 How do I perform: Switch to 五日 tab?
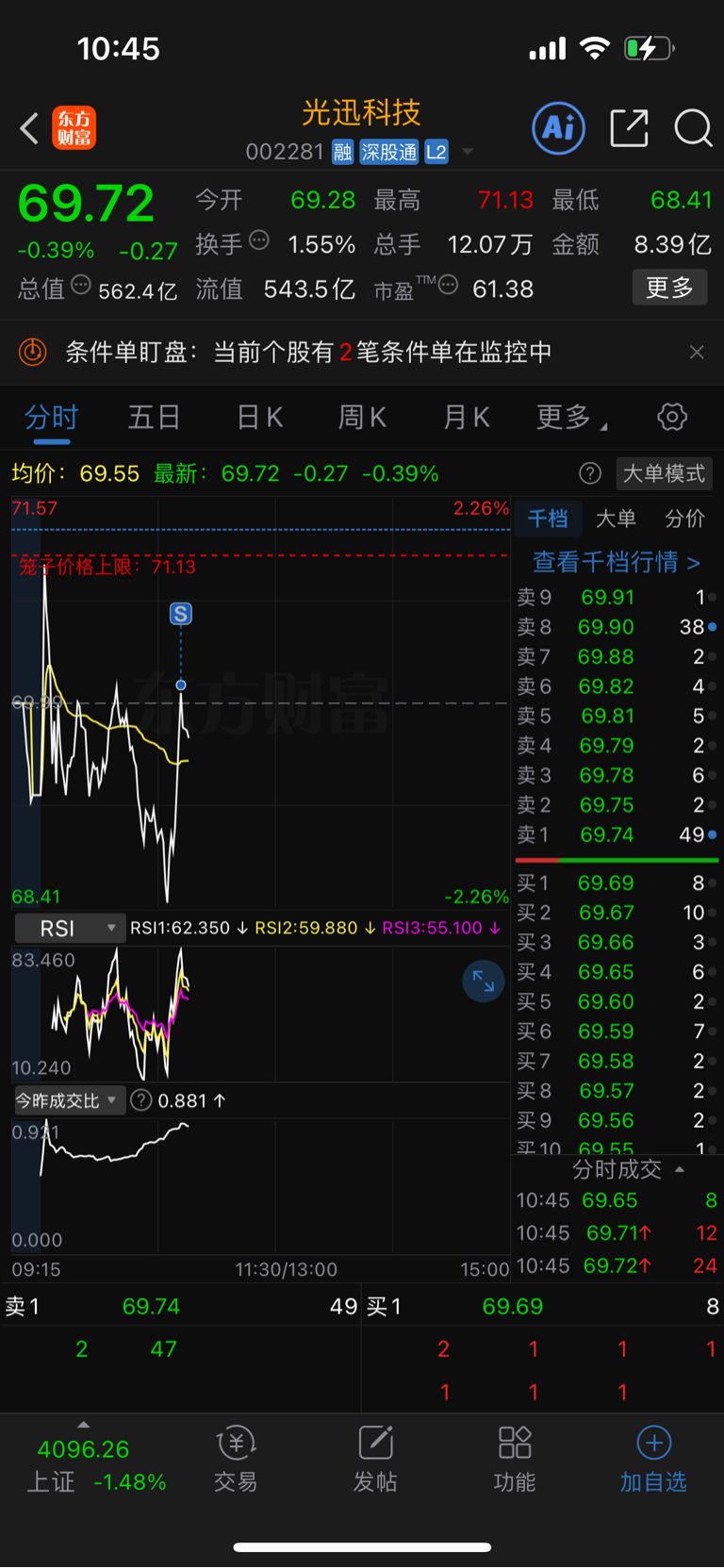[x=154, y=418]
